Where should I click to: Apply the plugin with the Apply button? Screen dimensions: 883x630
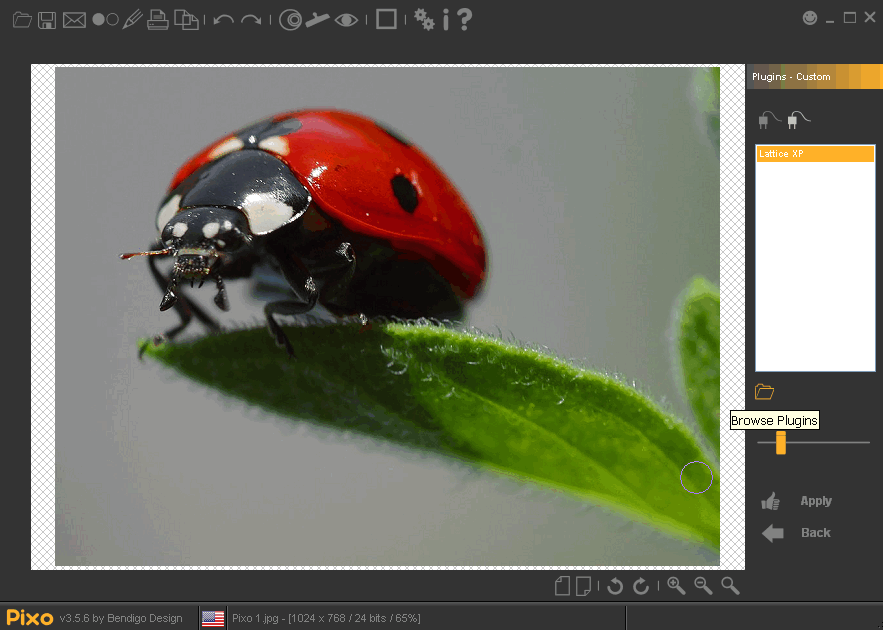(796, 501)
